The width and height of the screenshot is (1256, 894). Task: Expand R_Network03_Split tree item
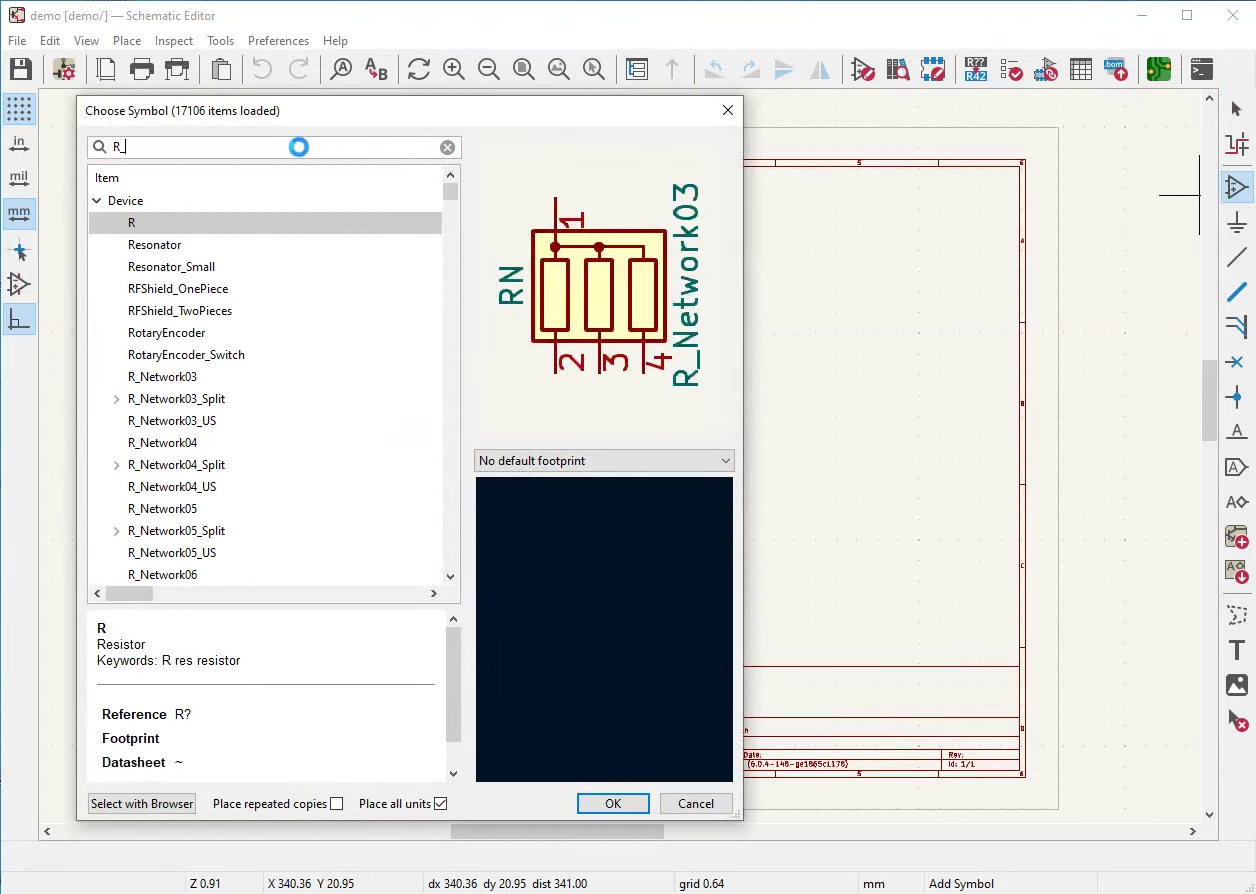tap(117, 399)
